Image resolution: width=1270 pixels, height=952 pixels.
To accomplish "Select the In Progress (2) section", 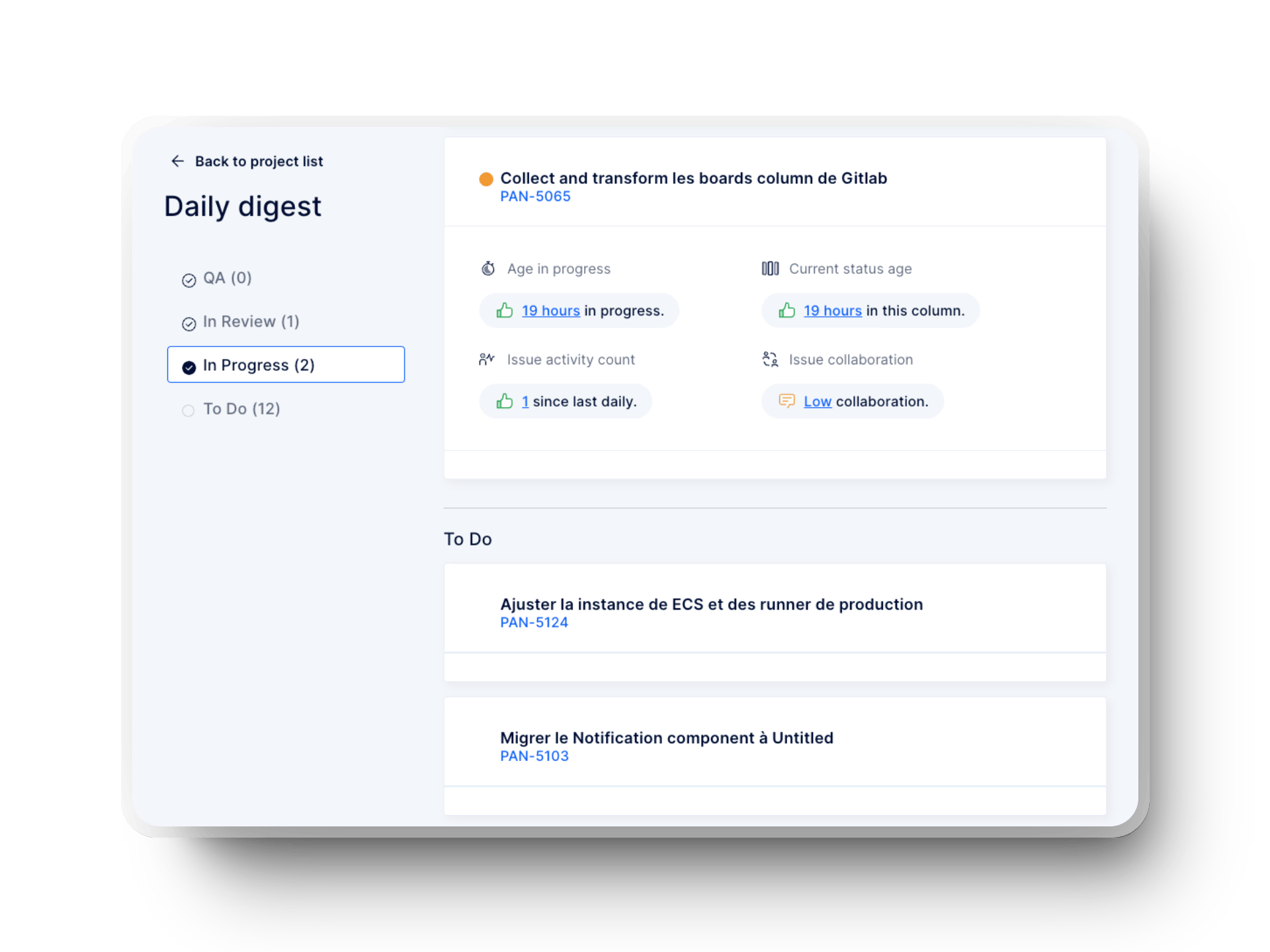I will (286, 364).
